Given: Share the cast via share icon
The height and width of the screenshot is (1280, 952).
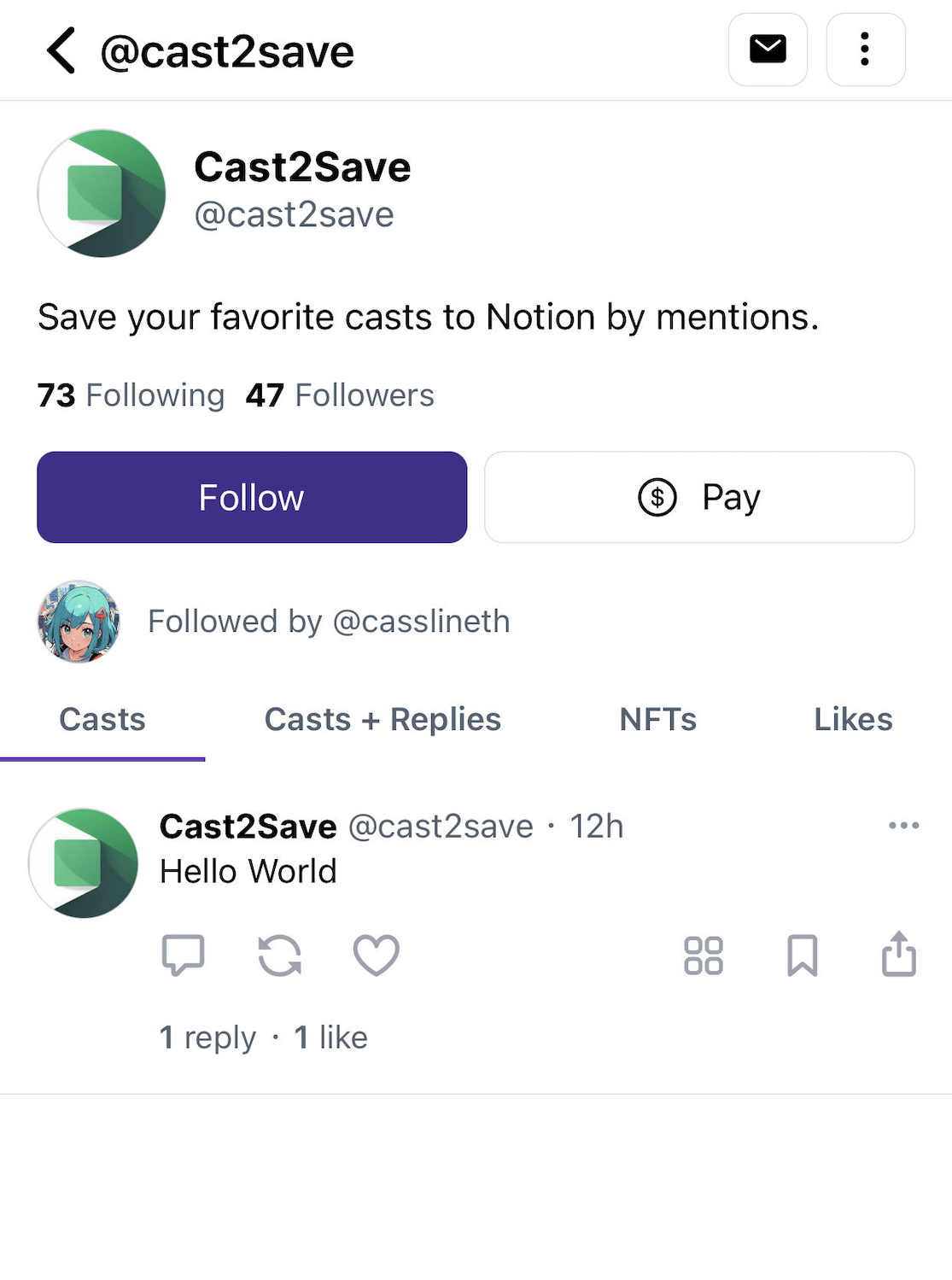Looking at the screenshot, I should (898, 954).
